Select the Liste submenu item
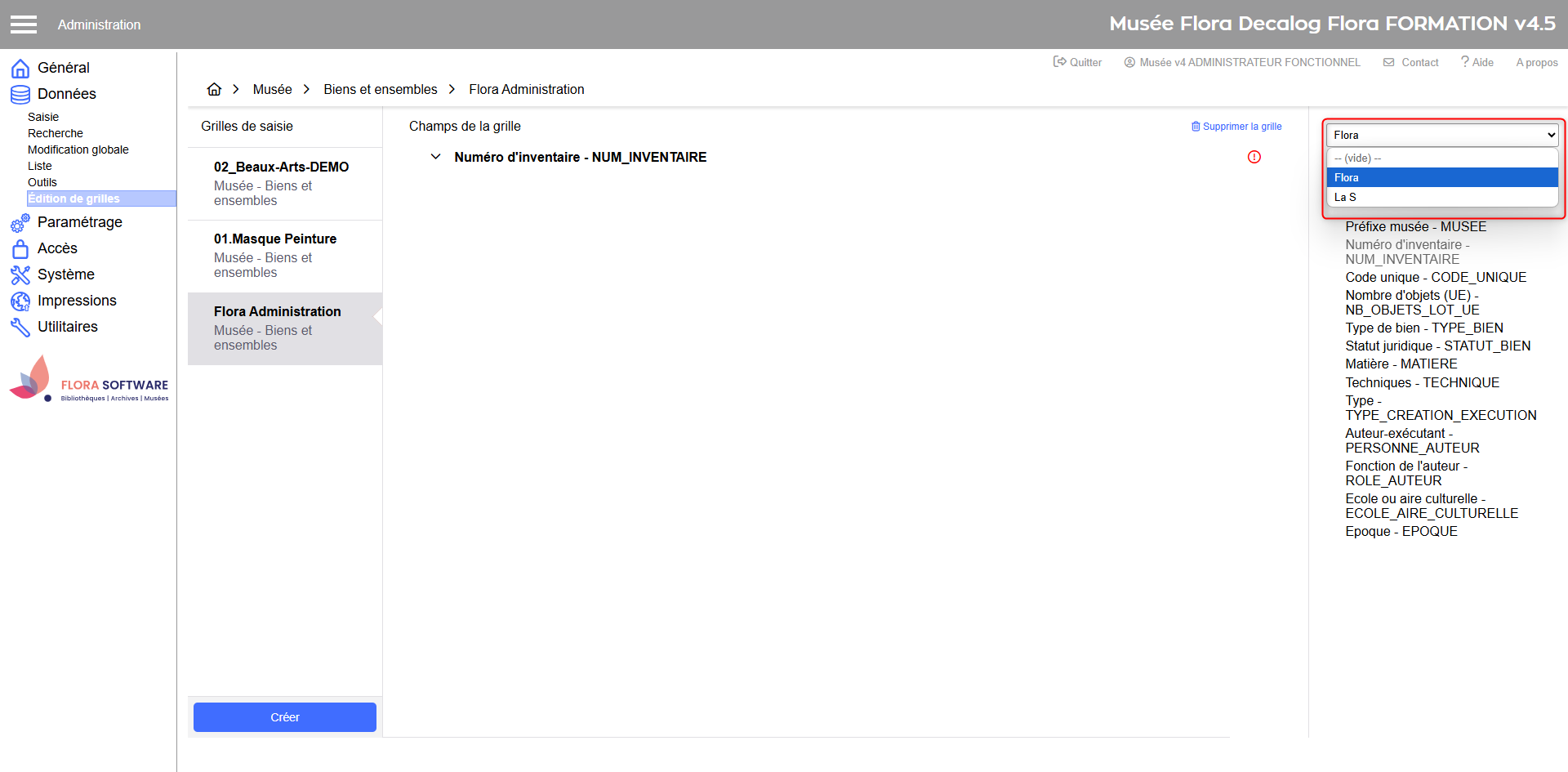 click(40, 166)
